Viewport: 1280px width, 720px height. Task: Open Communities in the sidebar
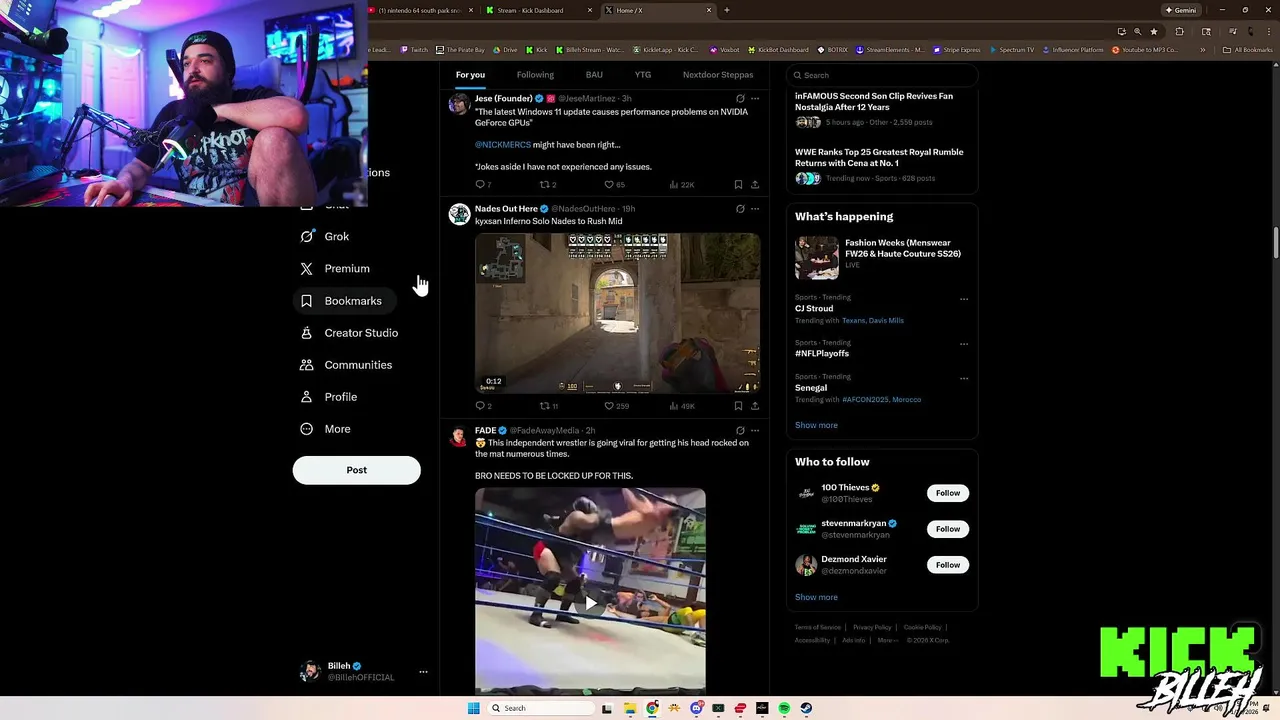pyautogui.click(x=346, y=365)
